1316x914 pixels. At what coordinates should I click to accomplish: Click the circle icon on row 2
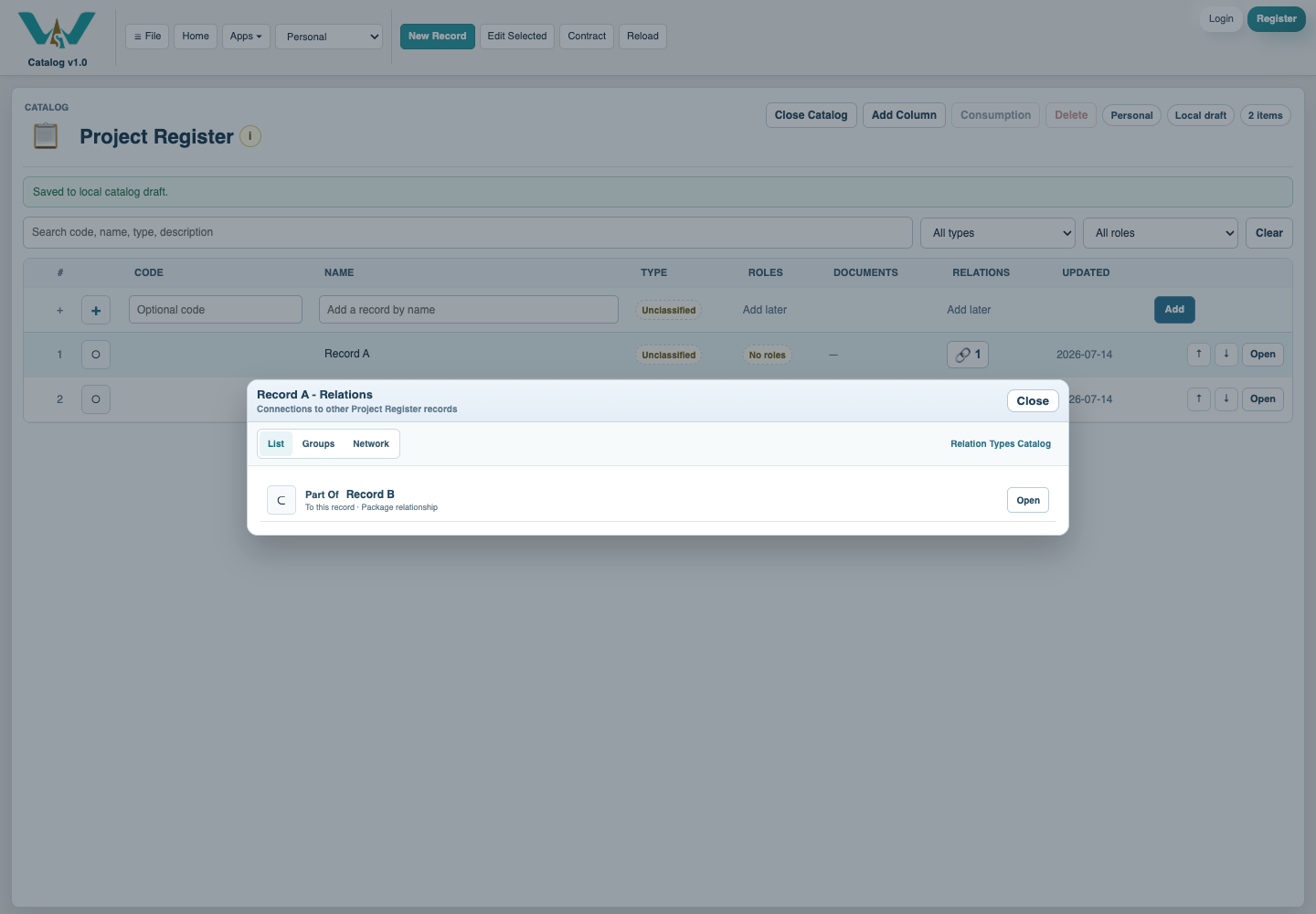[x=96, y=399]
